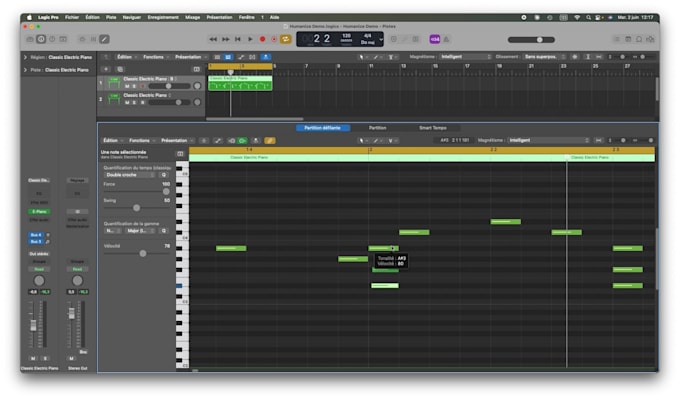The height and width of the screenshot is (400, 680).
Task: Open the Mixer from control bar
Action: pyautogui.click(x=93, y=39)
